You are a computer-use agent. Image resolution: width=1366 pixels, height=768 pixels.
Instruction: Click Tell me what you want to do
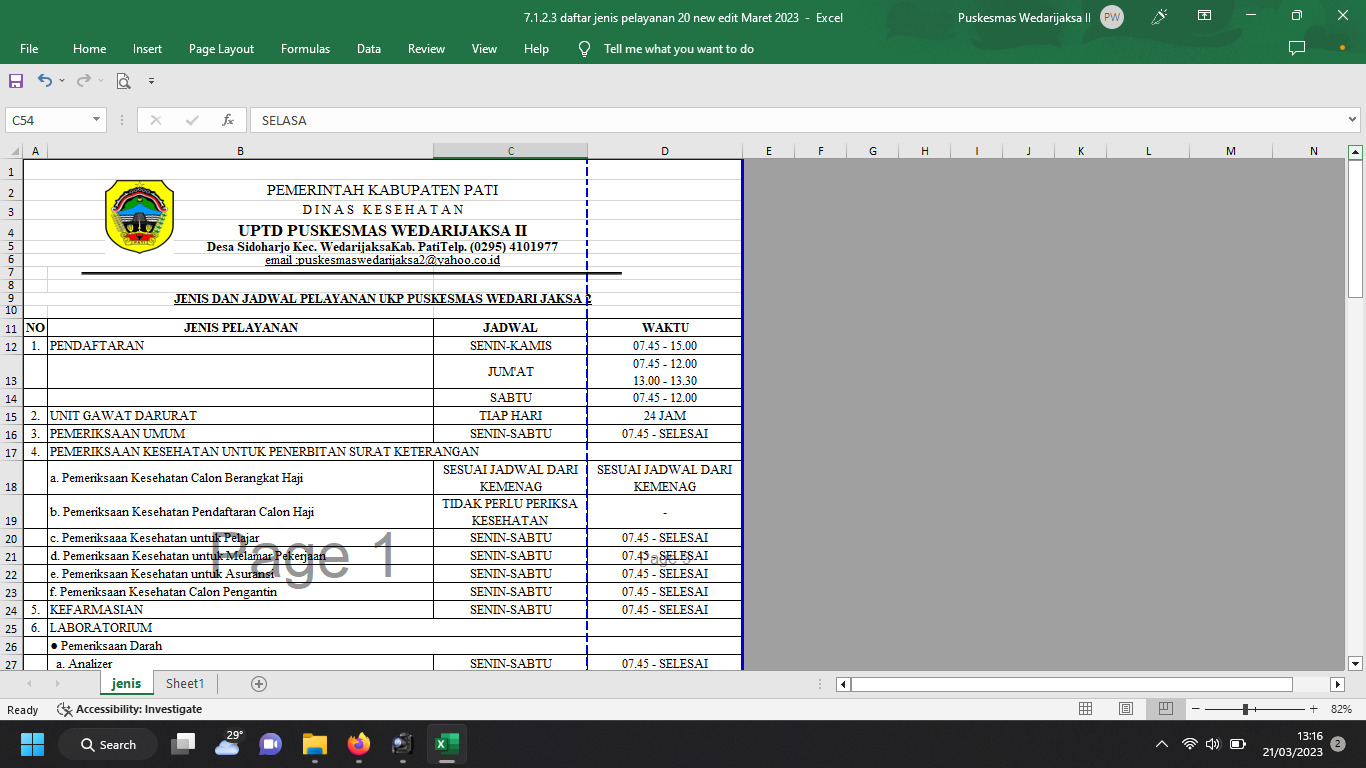pyautogui.click(x=679, y=49)
